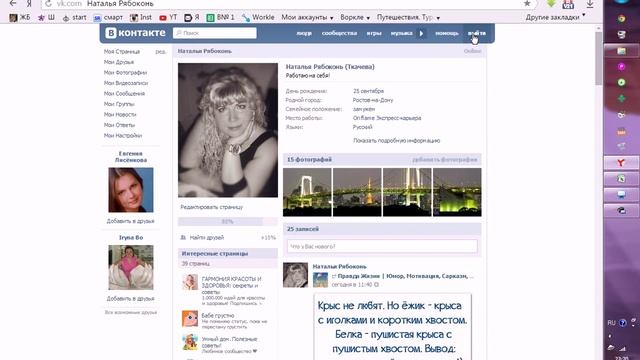Open the green plus taskbar icon
Screen dimensions: 640x360
click(621, 99)
